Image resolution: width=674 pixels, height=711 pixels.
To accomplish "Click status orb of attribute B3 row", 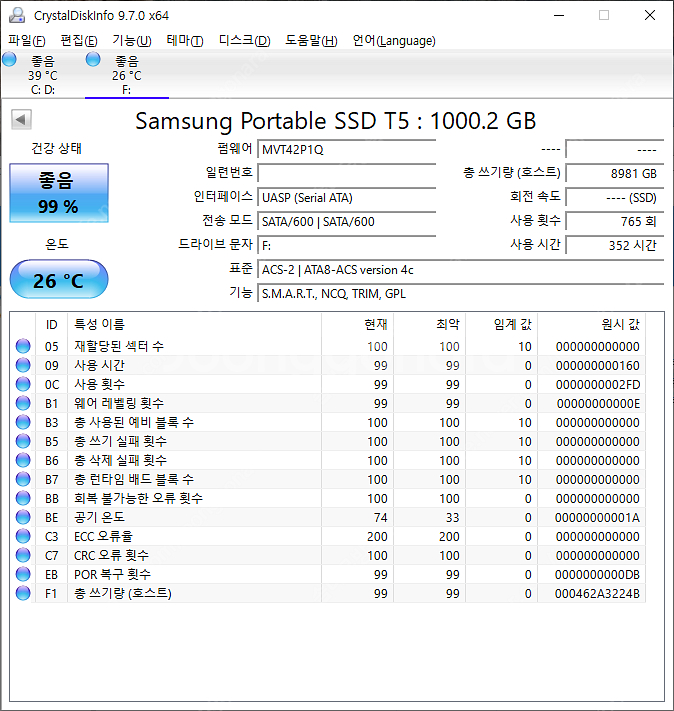I will click(23, 422).
